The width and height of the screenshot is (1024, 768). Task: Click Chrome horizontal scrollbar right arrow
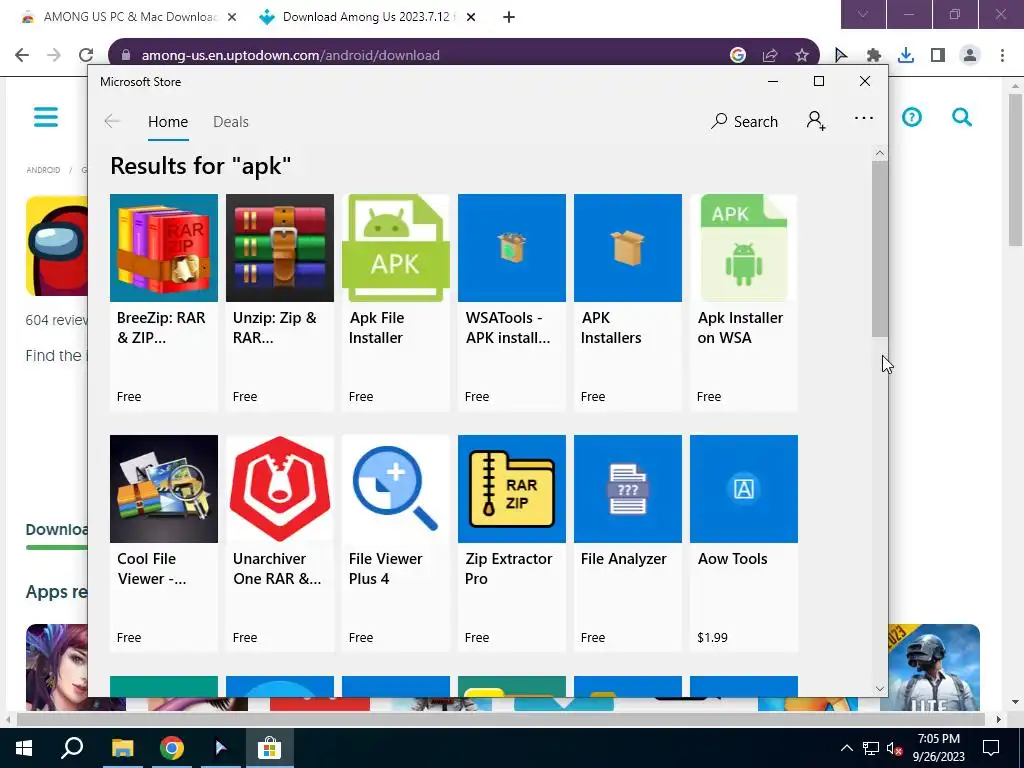(998, 719)
